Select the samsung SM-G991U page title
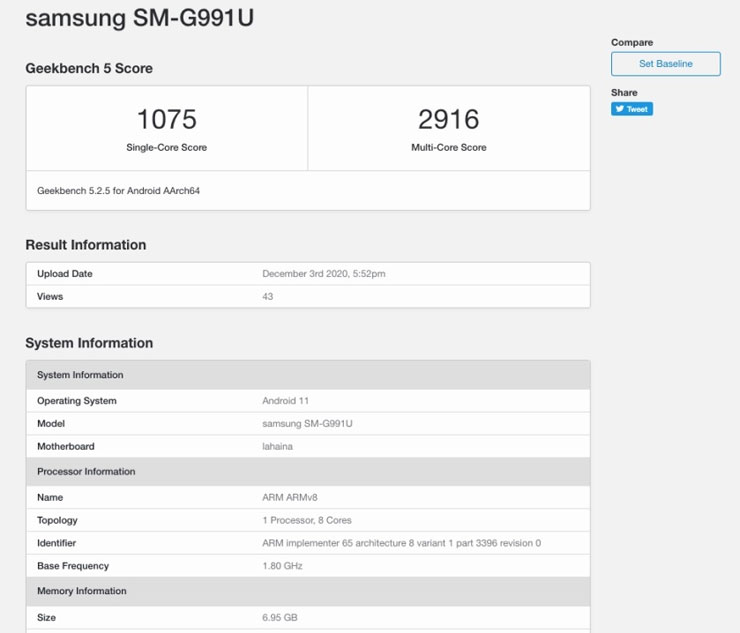Image resolution: width=740 pixels, height=633 pixels. 140,18
